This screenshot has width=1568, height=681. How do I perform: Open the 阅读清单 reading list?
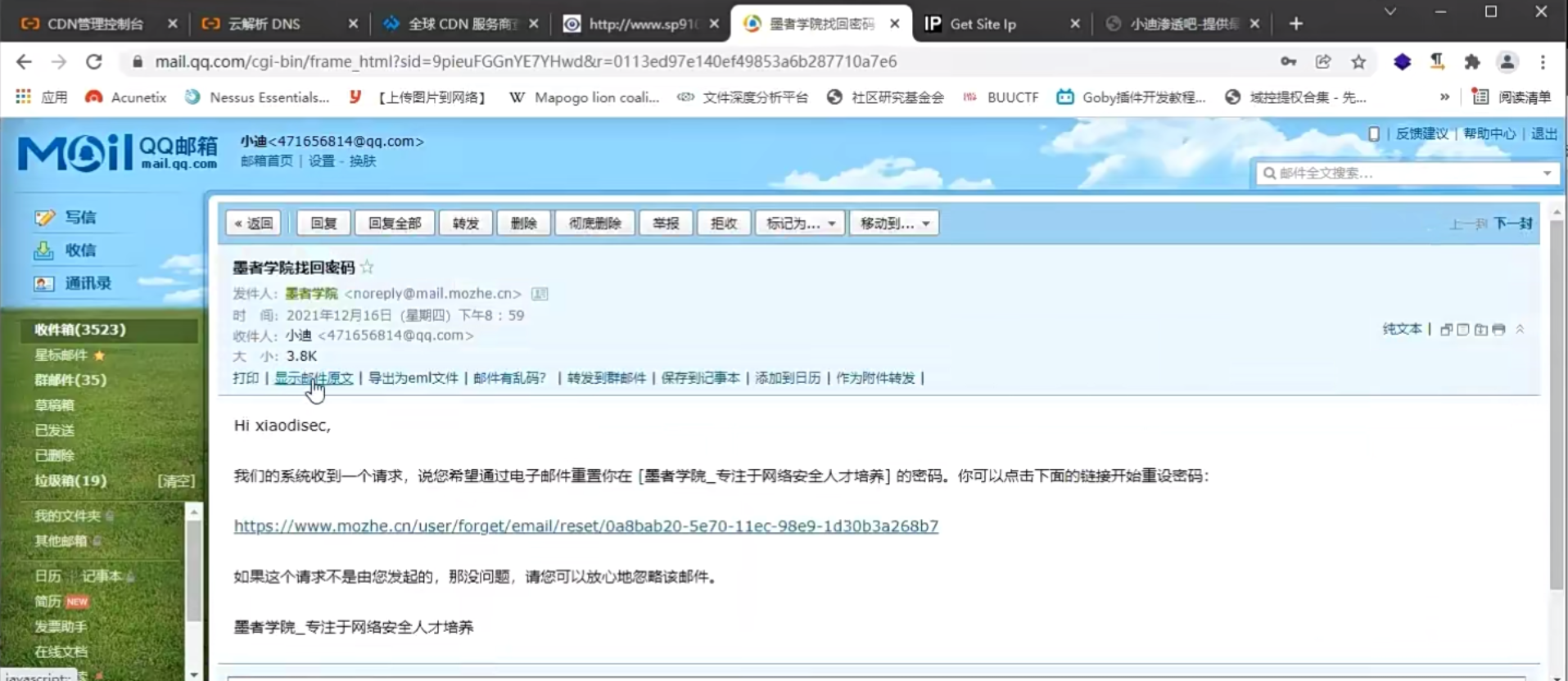click(x=1512, y=97)
